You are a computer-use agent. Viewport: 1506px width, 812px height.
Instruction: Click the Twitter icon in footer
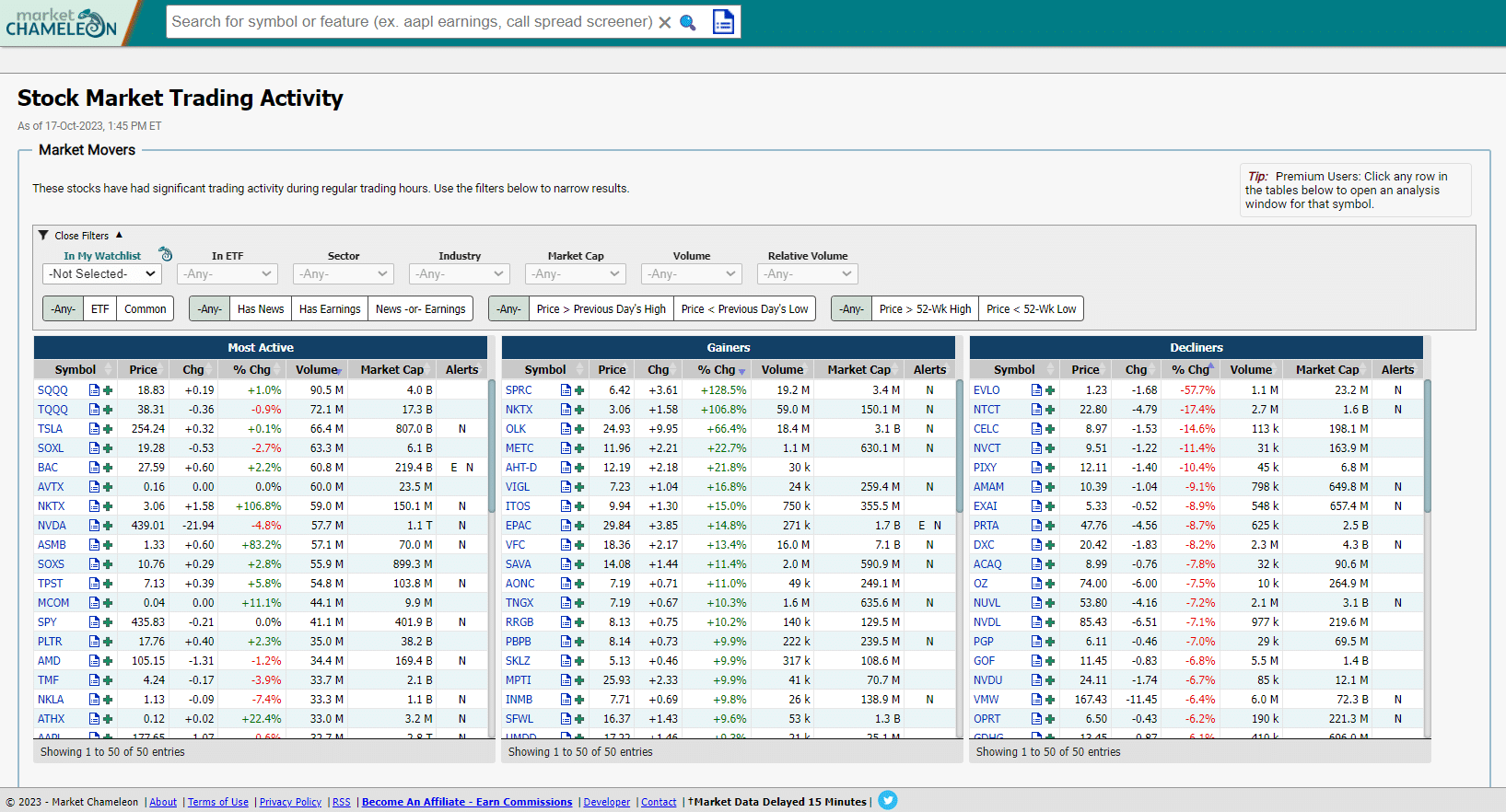pyautogui.click(x=888, y=800)
